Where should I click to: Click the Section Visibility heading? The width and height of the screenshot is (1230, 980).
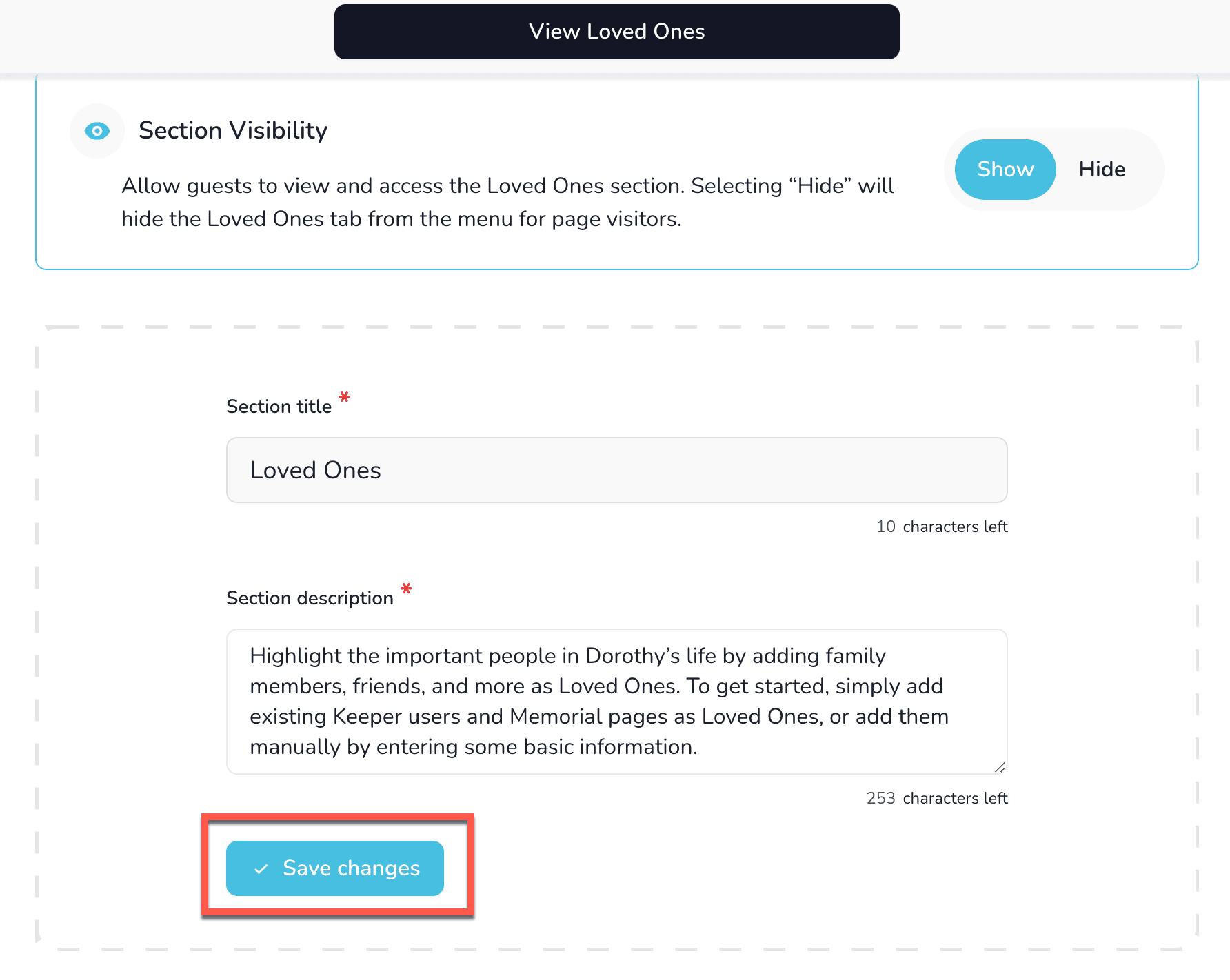[233, 131]
